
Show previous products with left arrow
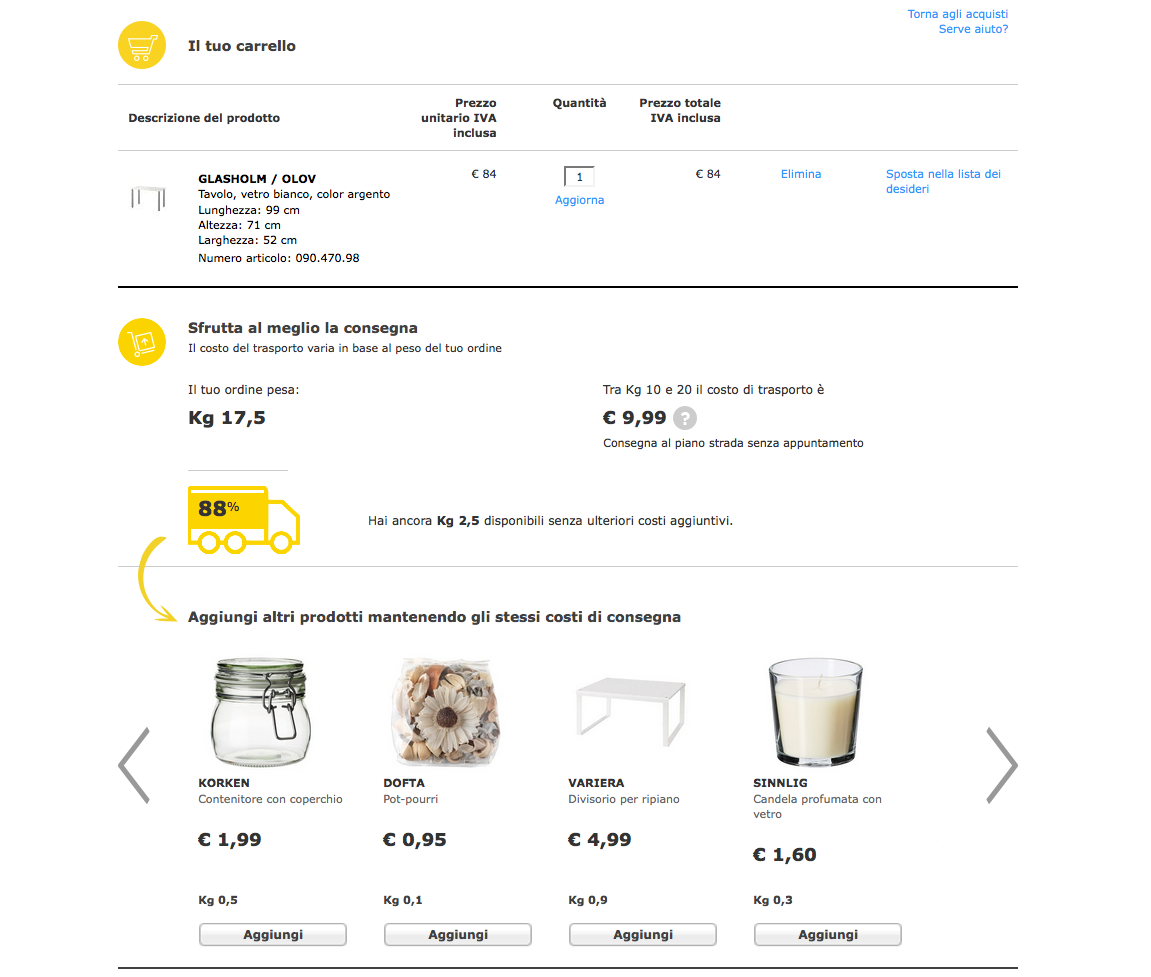point(134,765)
